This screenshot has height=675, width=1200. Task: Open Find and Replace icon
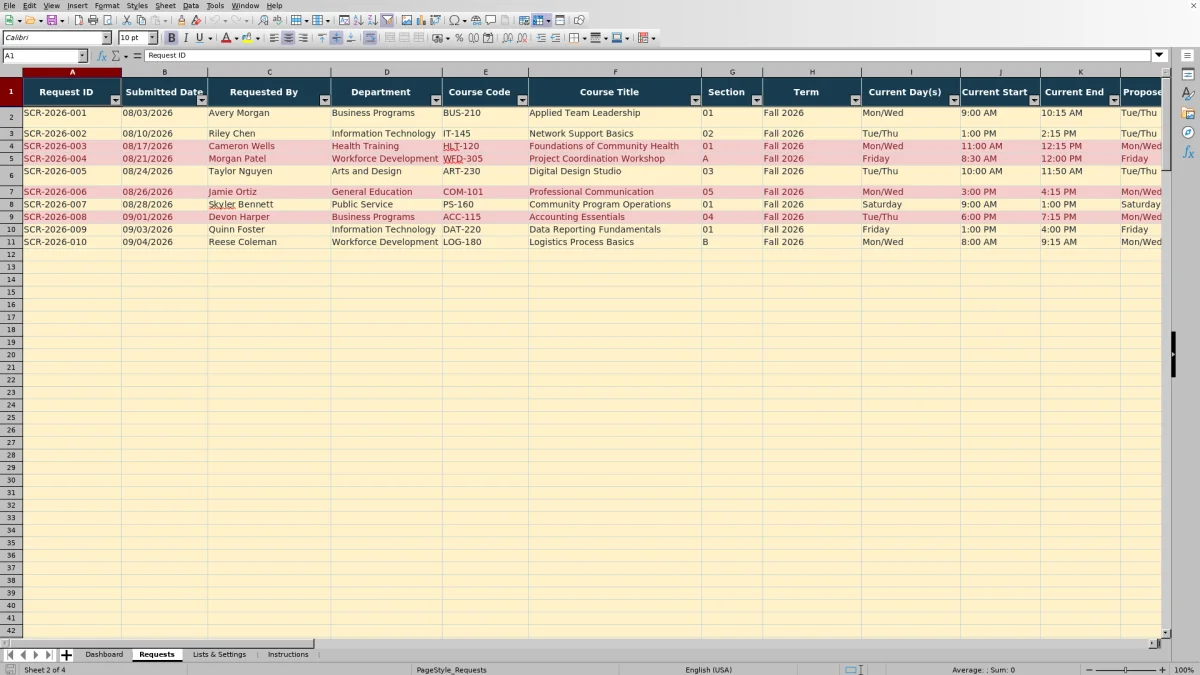[x=262, y=20]
